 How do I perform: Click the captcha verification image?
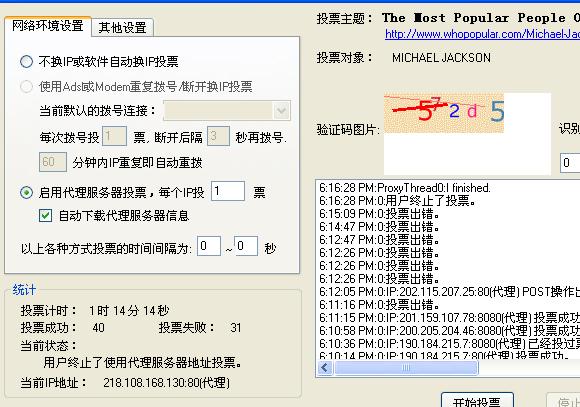click(444, 113)
